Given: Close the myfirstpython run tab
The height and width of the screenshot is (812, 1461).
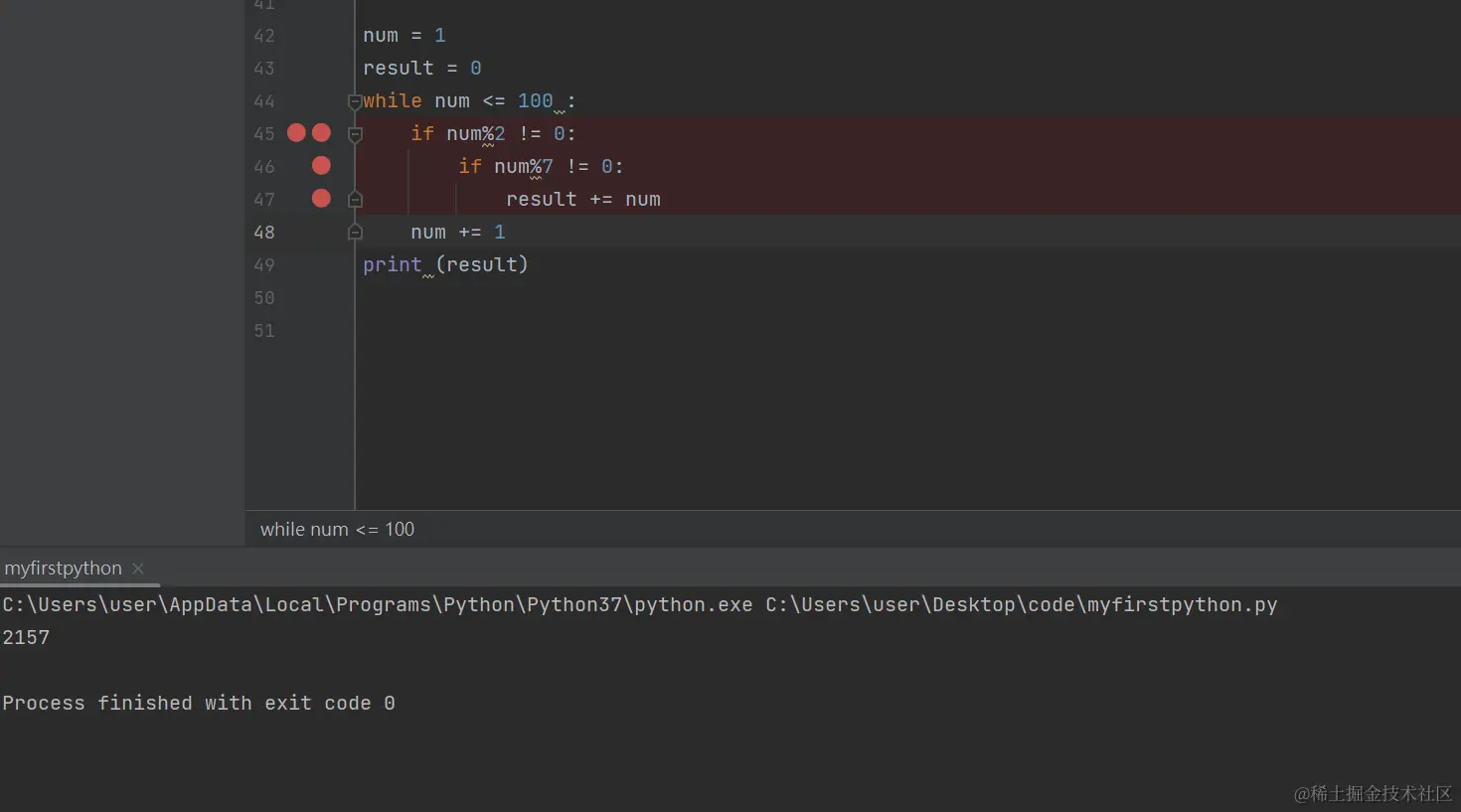Looking at the screenshot, I should (138, 568).
